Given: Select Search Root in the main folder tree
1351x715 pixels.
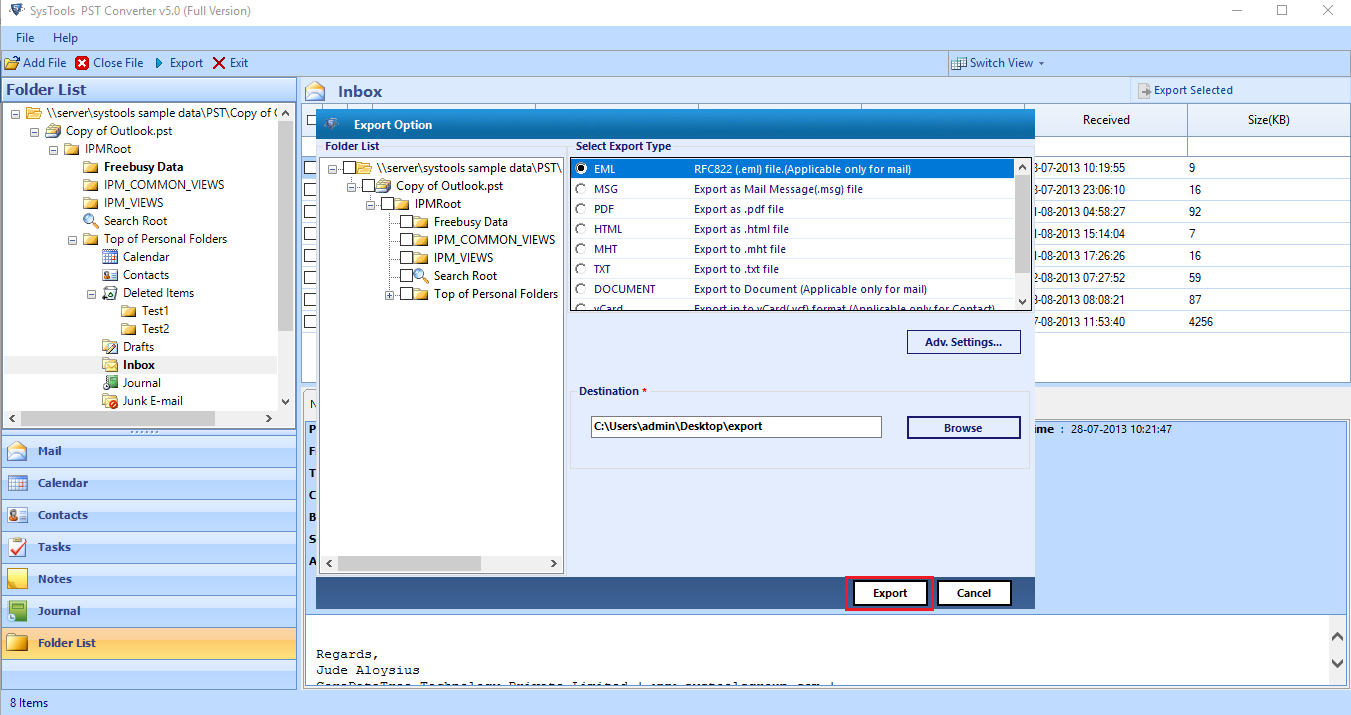Looking at the screenshot, I should pyautogui.click(x=135, y=221).
